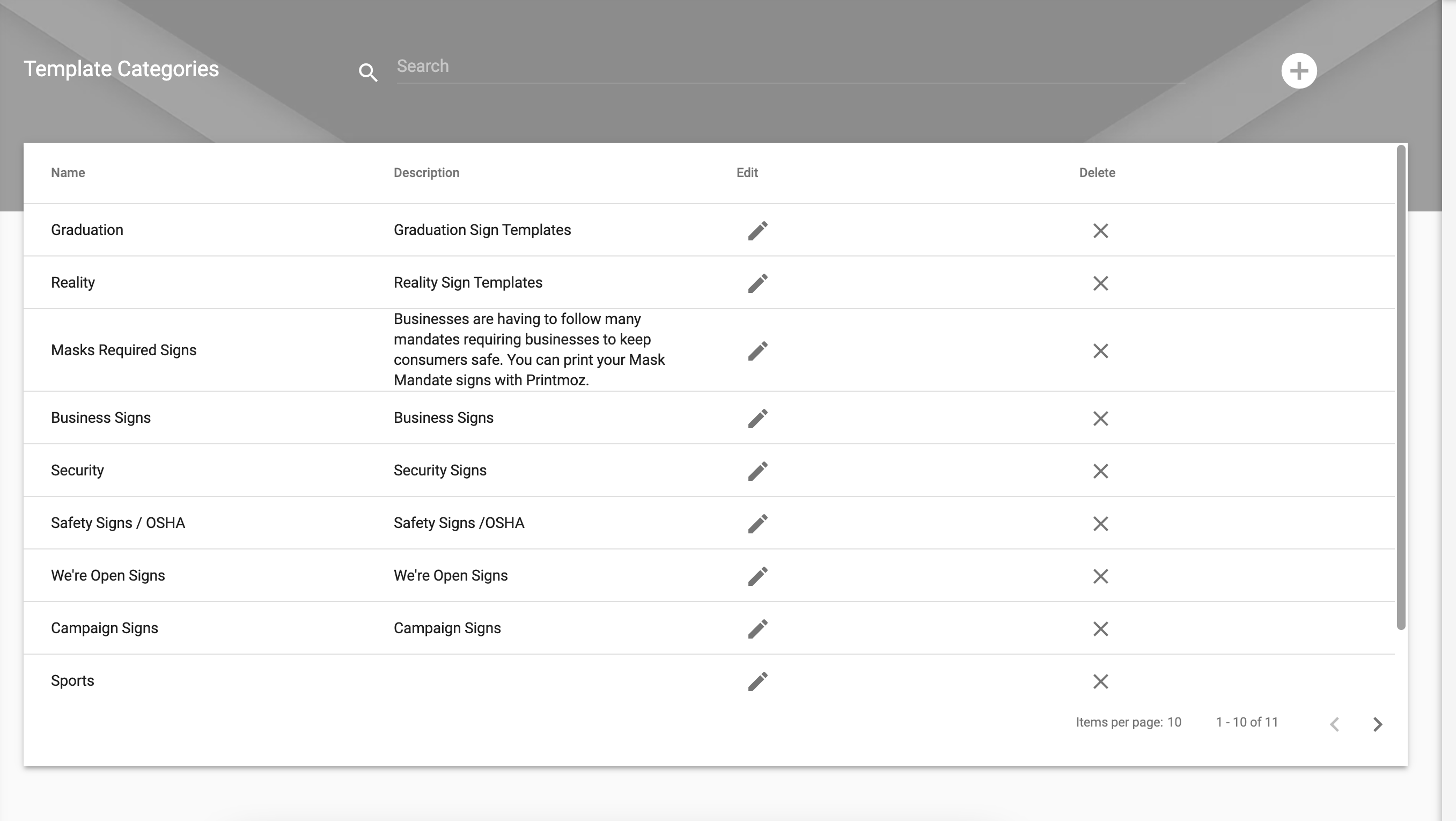
Task: Delete the Security category
Action: click(1100, 471)
